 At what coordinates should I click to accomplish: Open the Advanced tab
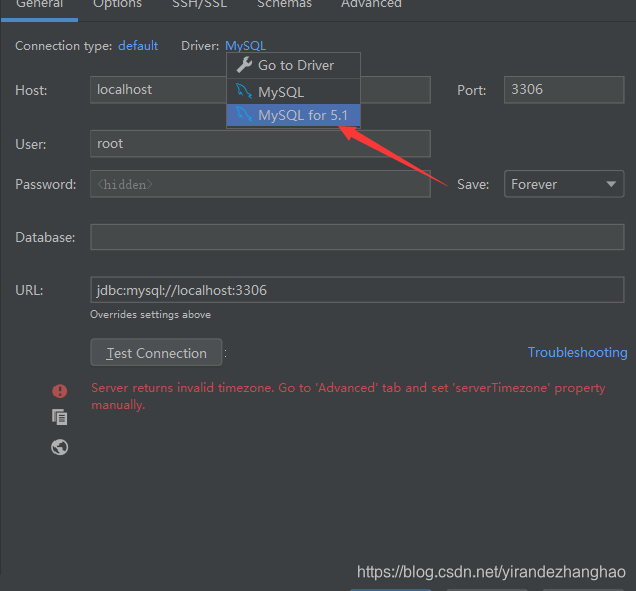[x=371, y=5]
